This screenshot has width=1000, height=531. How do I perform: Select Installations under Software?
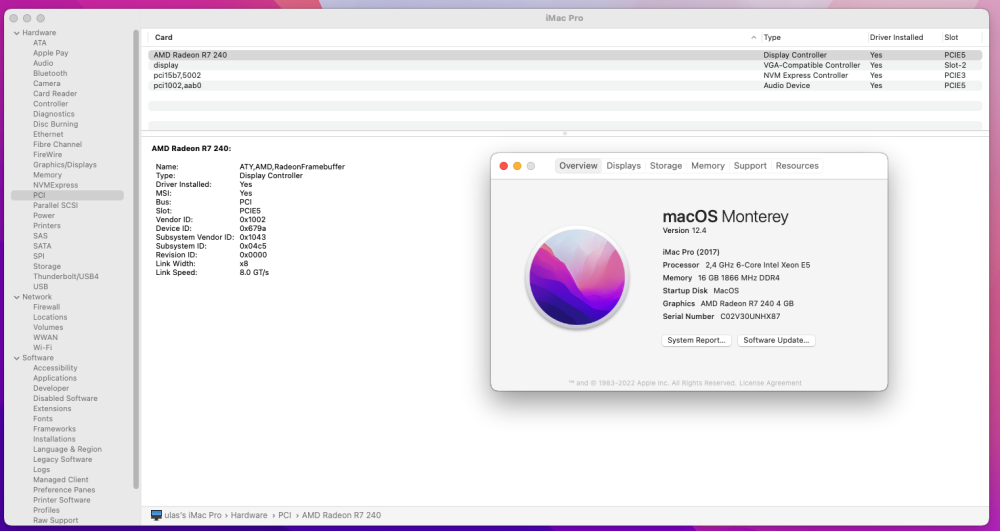point(54,439)
